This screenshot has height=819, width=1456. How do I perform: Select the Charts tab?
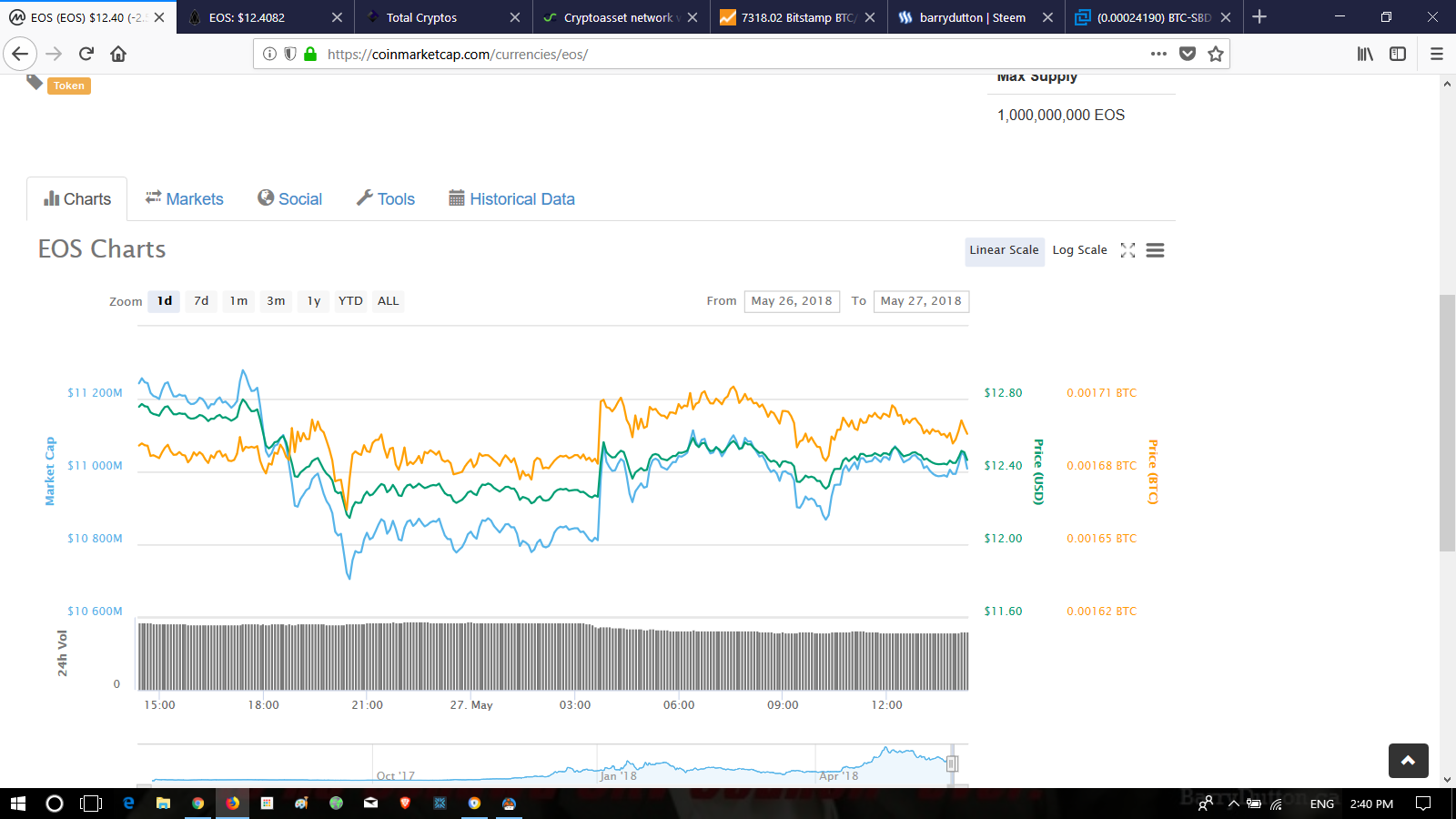tap(77, 198)
